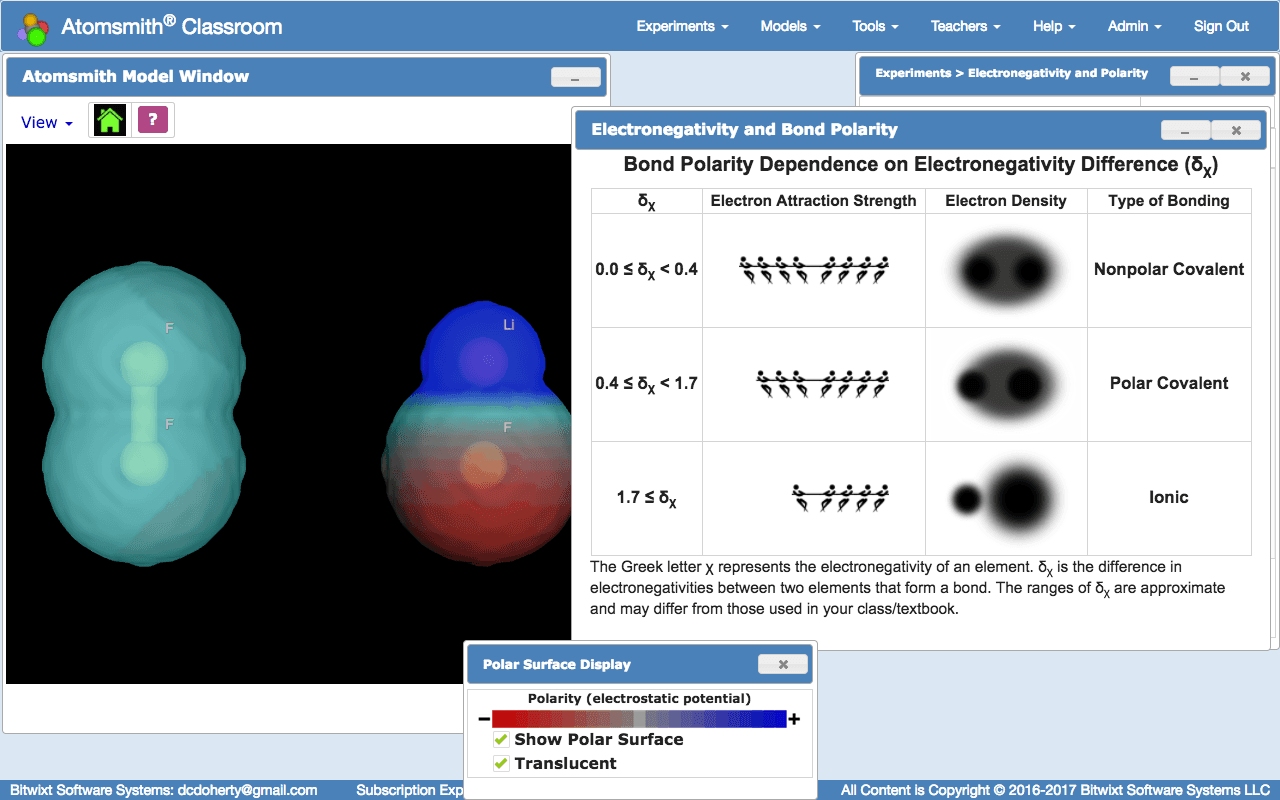The height and width of the screenshot is (800, 1280).
Task: Close the Electronegativity and Bond Polarity window
Action: coord(1236,130)
